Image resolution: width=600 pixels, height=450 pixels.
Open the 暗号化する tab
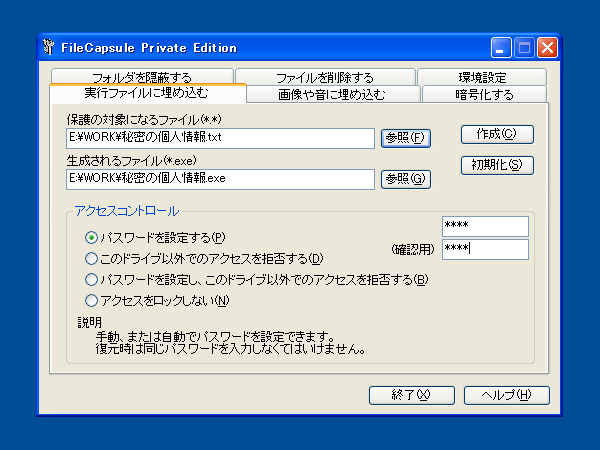pos(484,94)
